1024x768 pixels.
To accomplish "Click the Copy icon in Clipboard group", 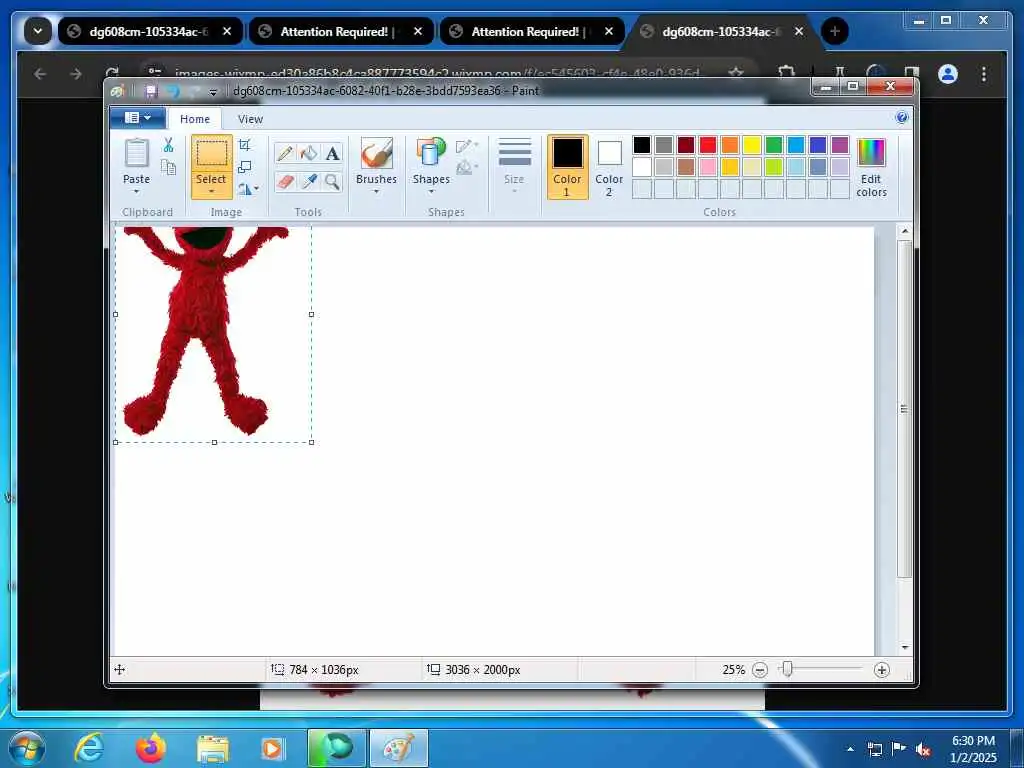I will pyautogui.click(x=168, y=168).
